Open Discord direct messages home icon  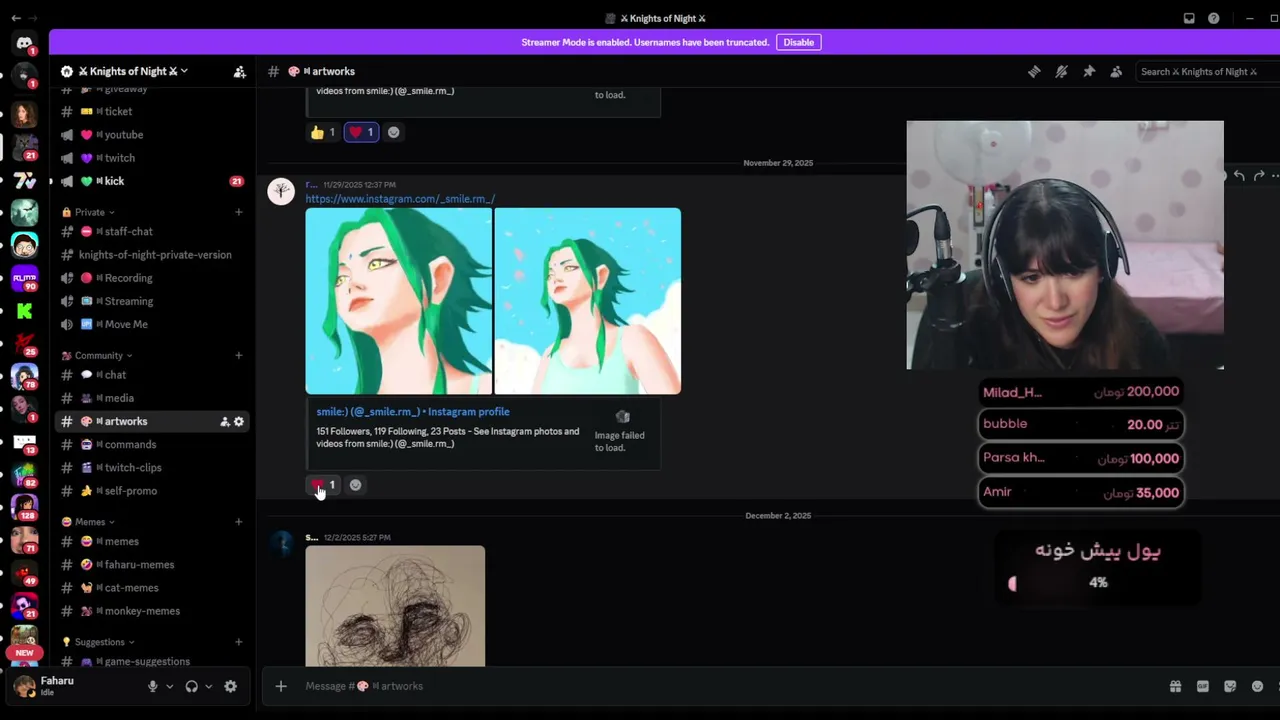point(25,43)
